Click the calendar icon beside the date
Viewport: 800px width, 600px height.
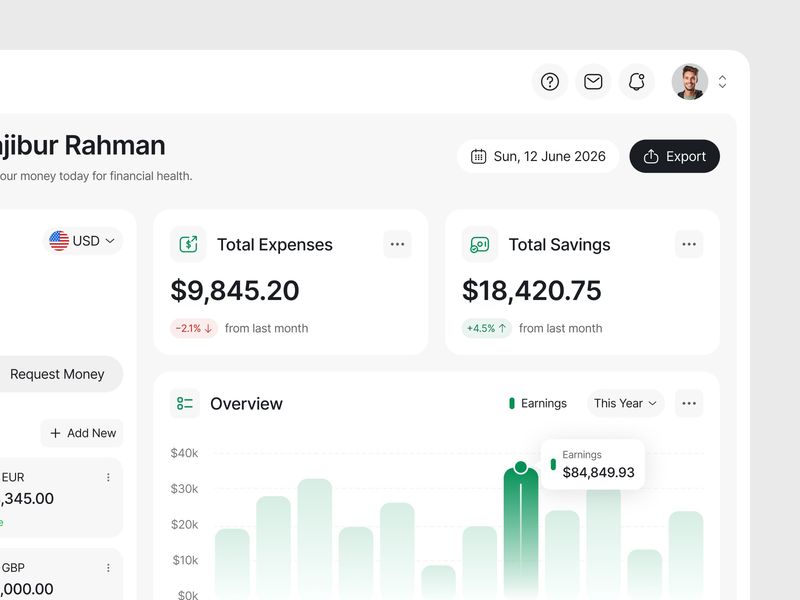pyautogui.click(x=479, y=156)
